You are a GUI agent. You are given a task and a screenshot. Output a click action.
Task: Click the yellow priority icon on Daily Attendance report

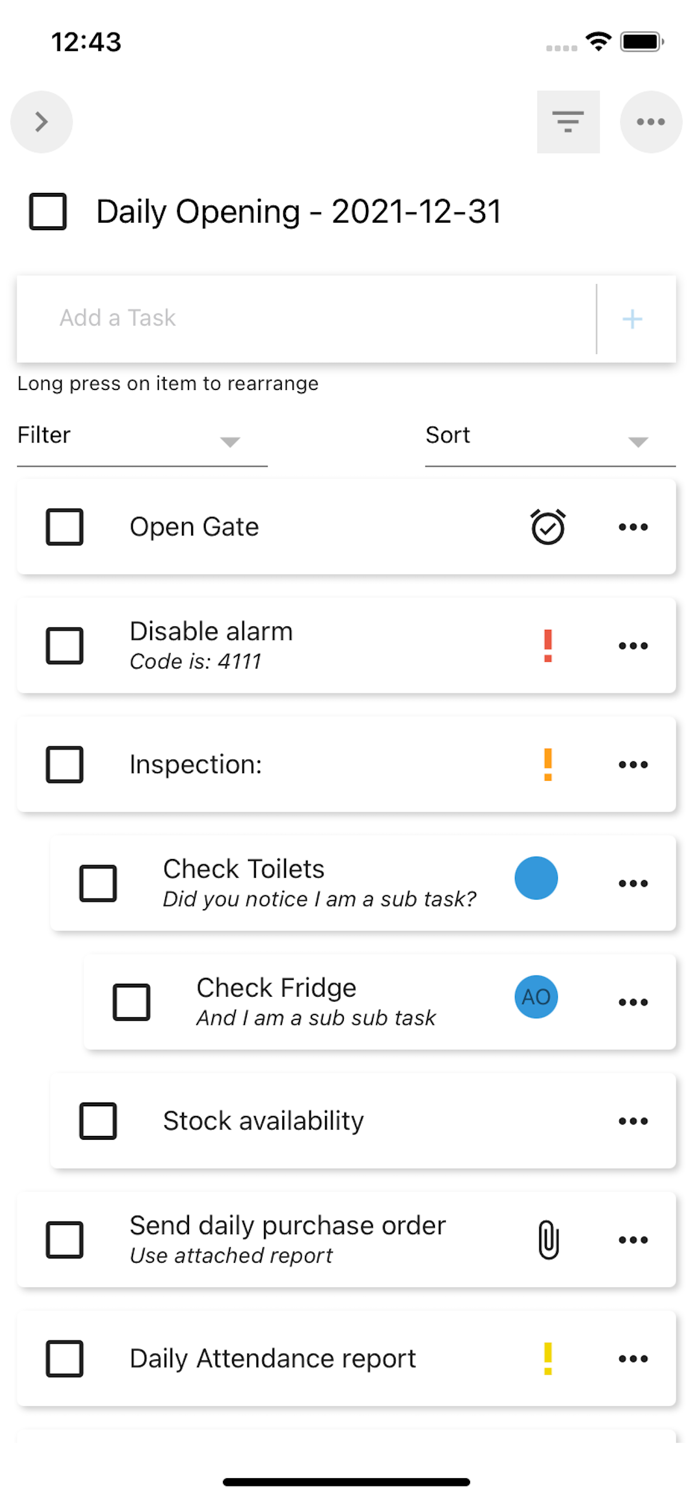548,1358
